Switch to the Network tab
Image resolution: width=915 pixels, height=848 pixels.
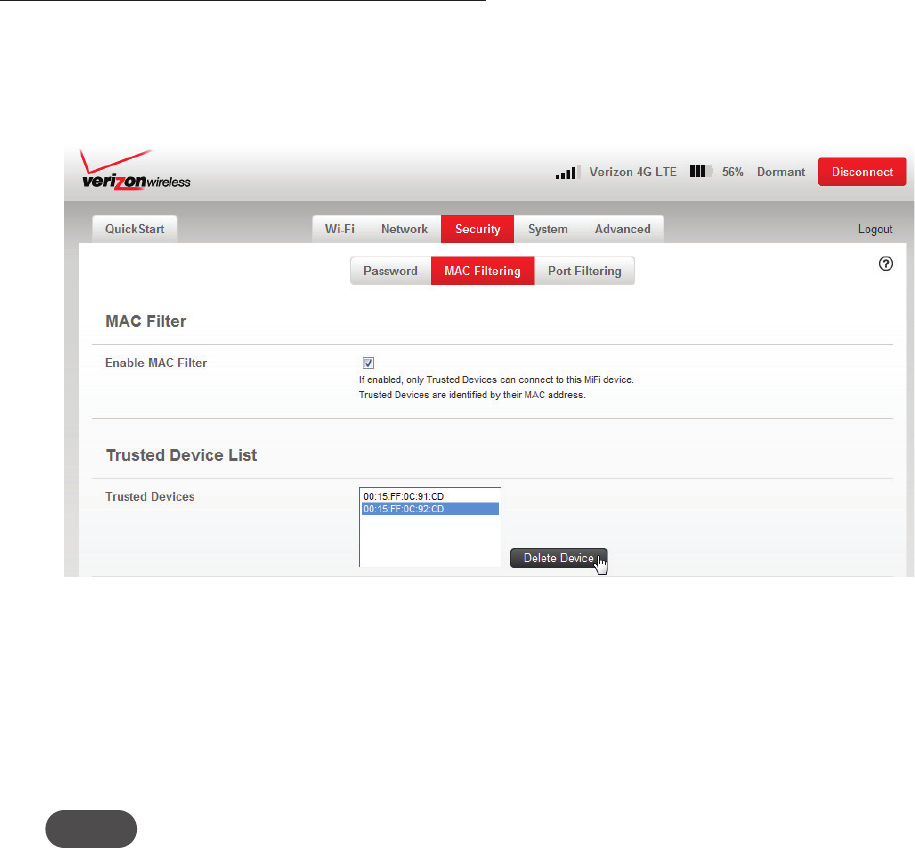pos(404,229)
